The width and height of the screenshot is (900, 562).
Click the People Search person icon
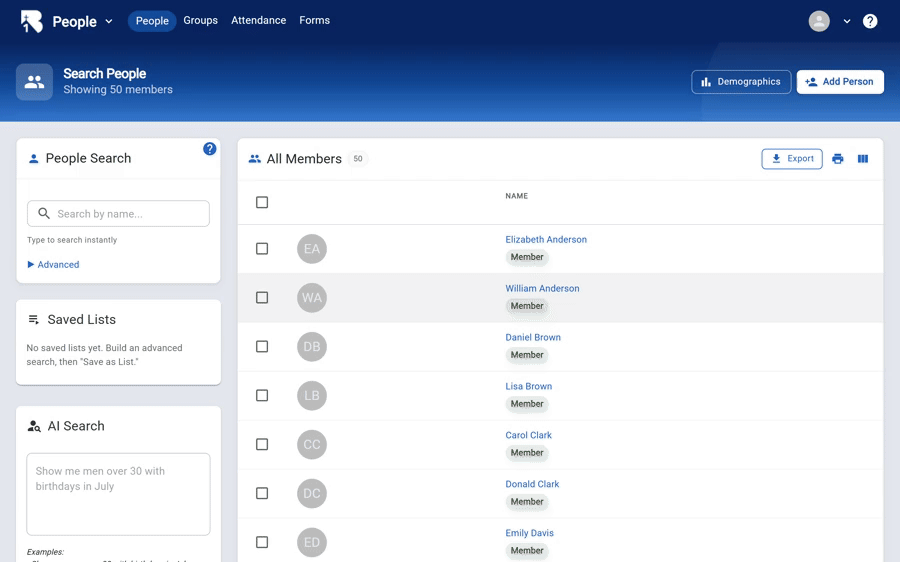33,158
